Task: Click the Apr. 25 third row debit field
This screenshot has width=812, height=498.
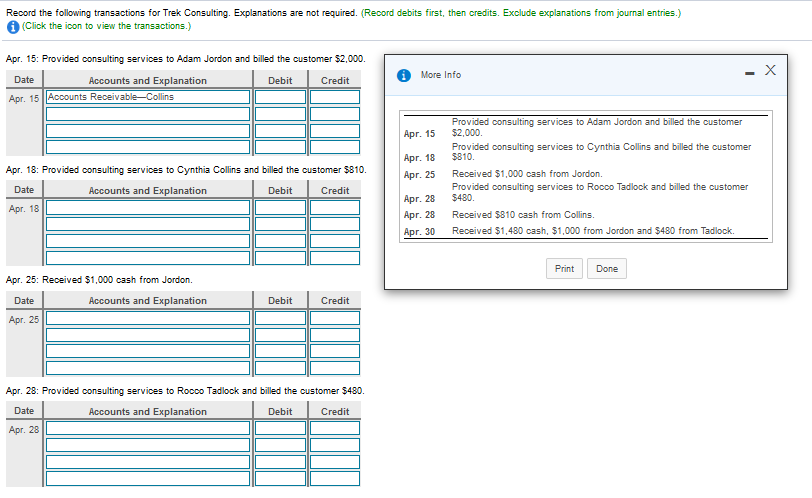Action: (x=281, y=351)
